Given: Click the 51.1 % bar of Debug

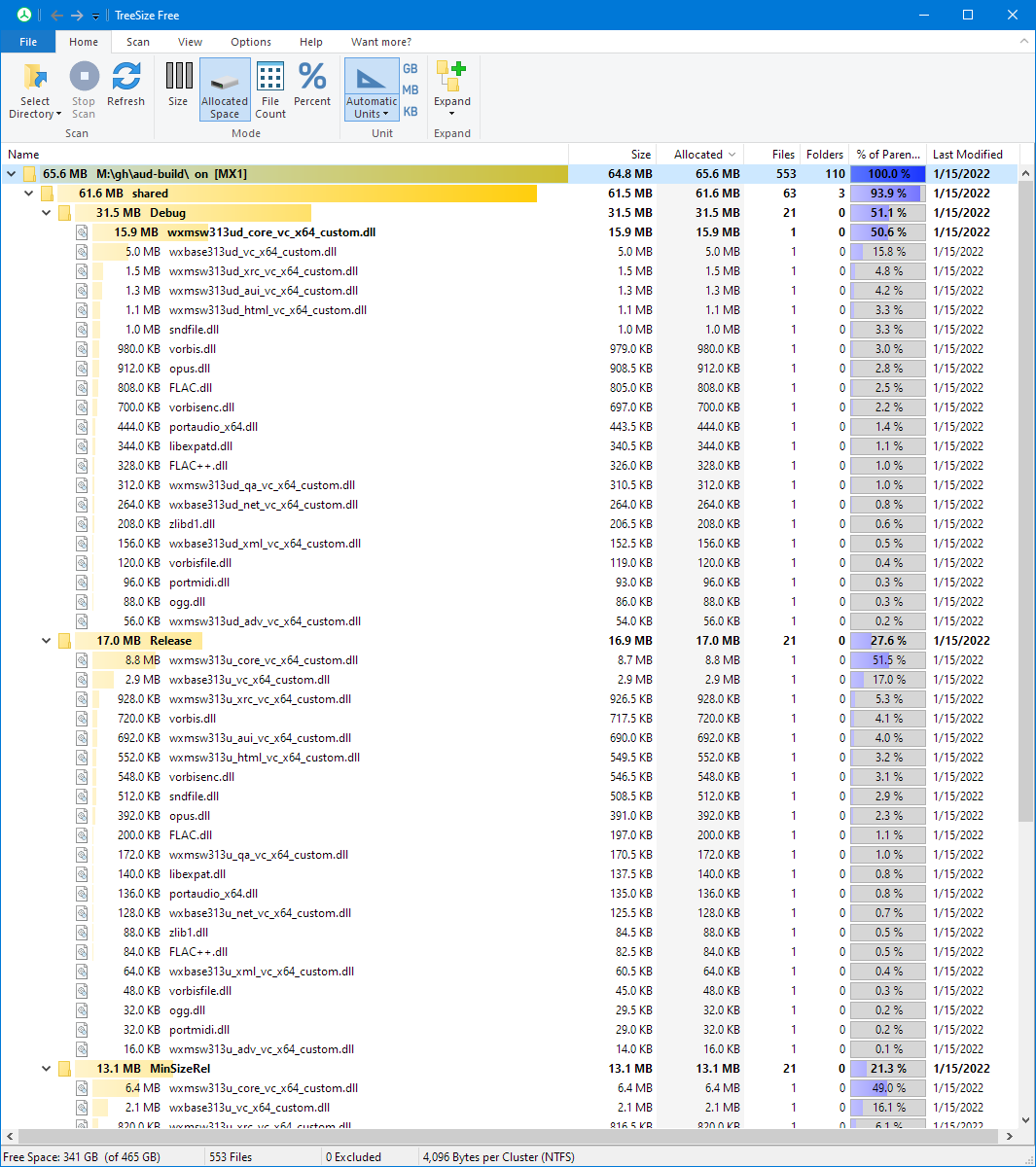Looking at the screenshot, I should (887, 213).
